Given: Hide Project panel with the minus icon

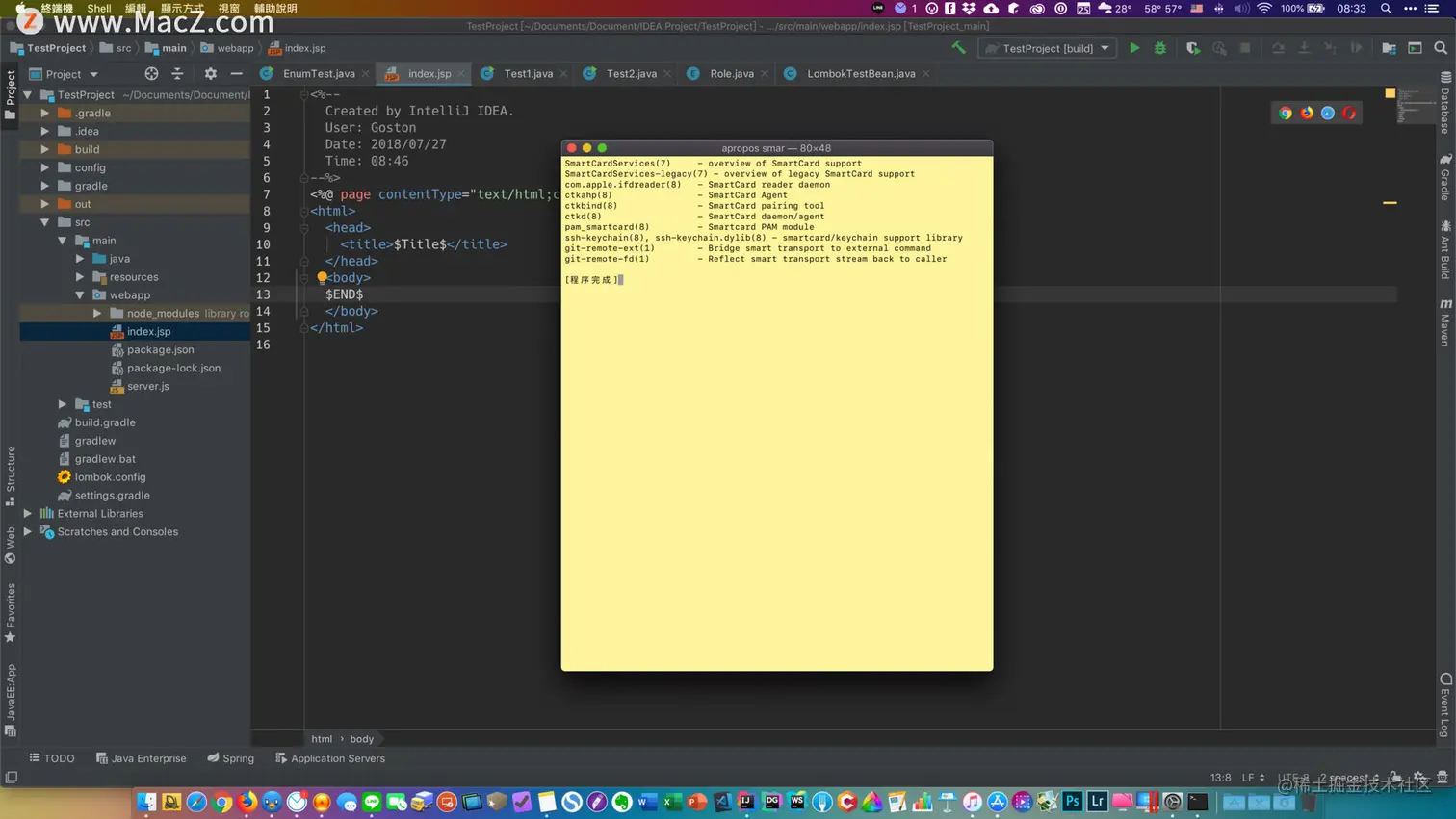Looking at the screenshot, I should (236, 74).
